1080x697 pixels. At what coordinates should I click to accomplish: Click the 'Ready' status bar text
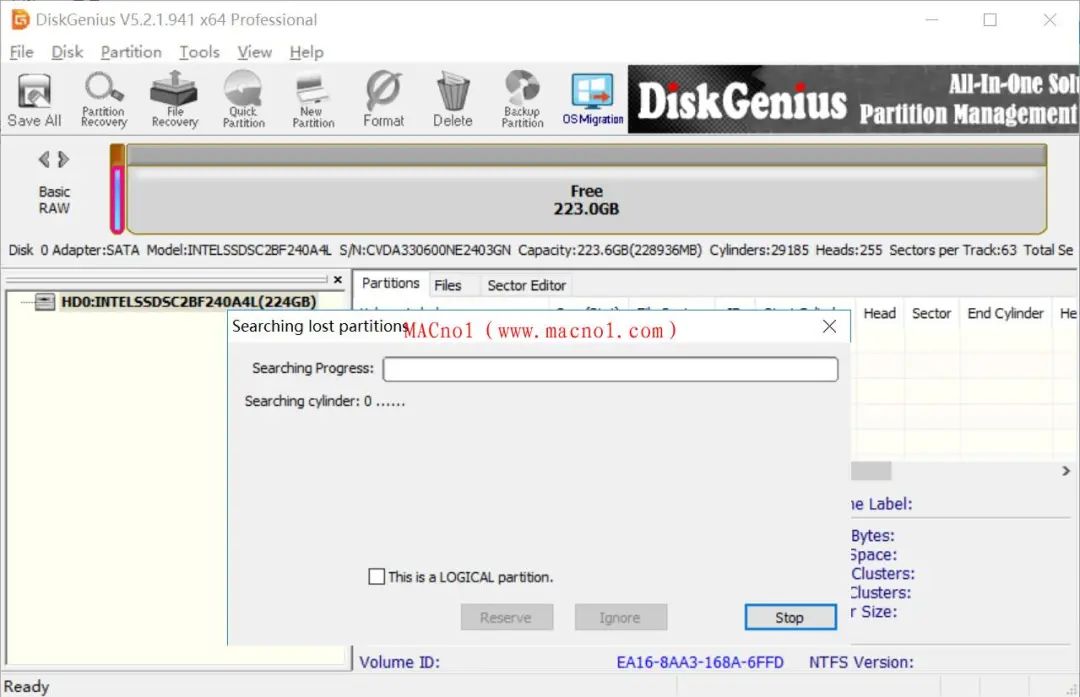click(x=26, y=687)
